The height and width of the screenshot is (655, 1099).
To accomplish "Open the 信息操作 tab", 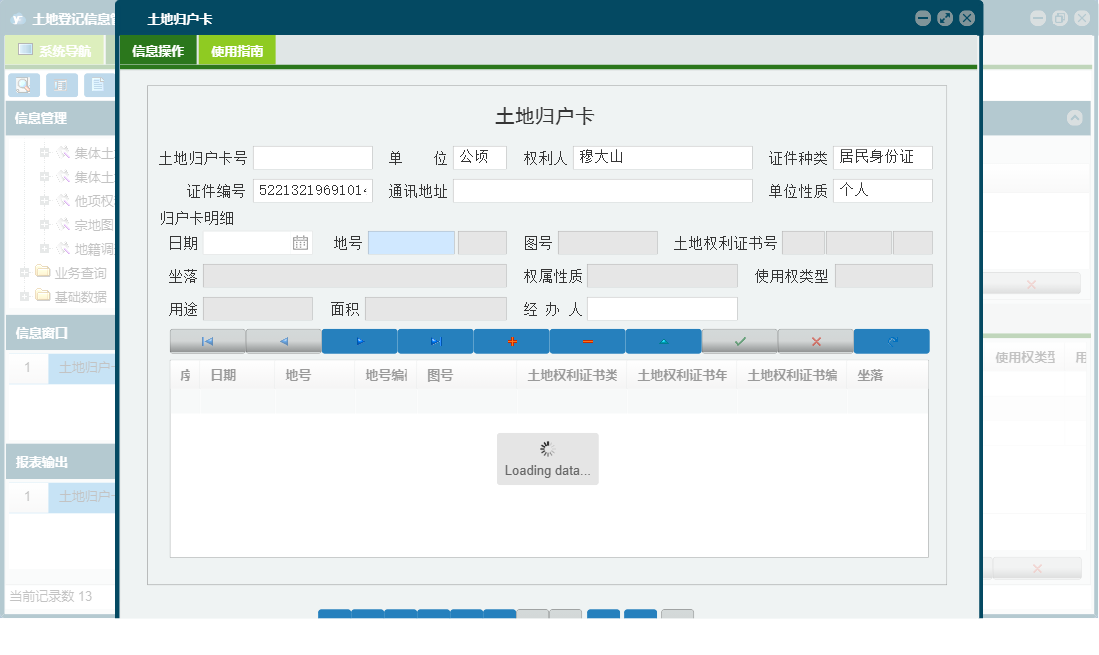I will tap(158, 50).
